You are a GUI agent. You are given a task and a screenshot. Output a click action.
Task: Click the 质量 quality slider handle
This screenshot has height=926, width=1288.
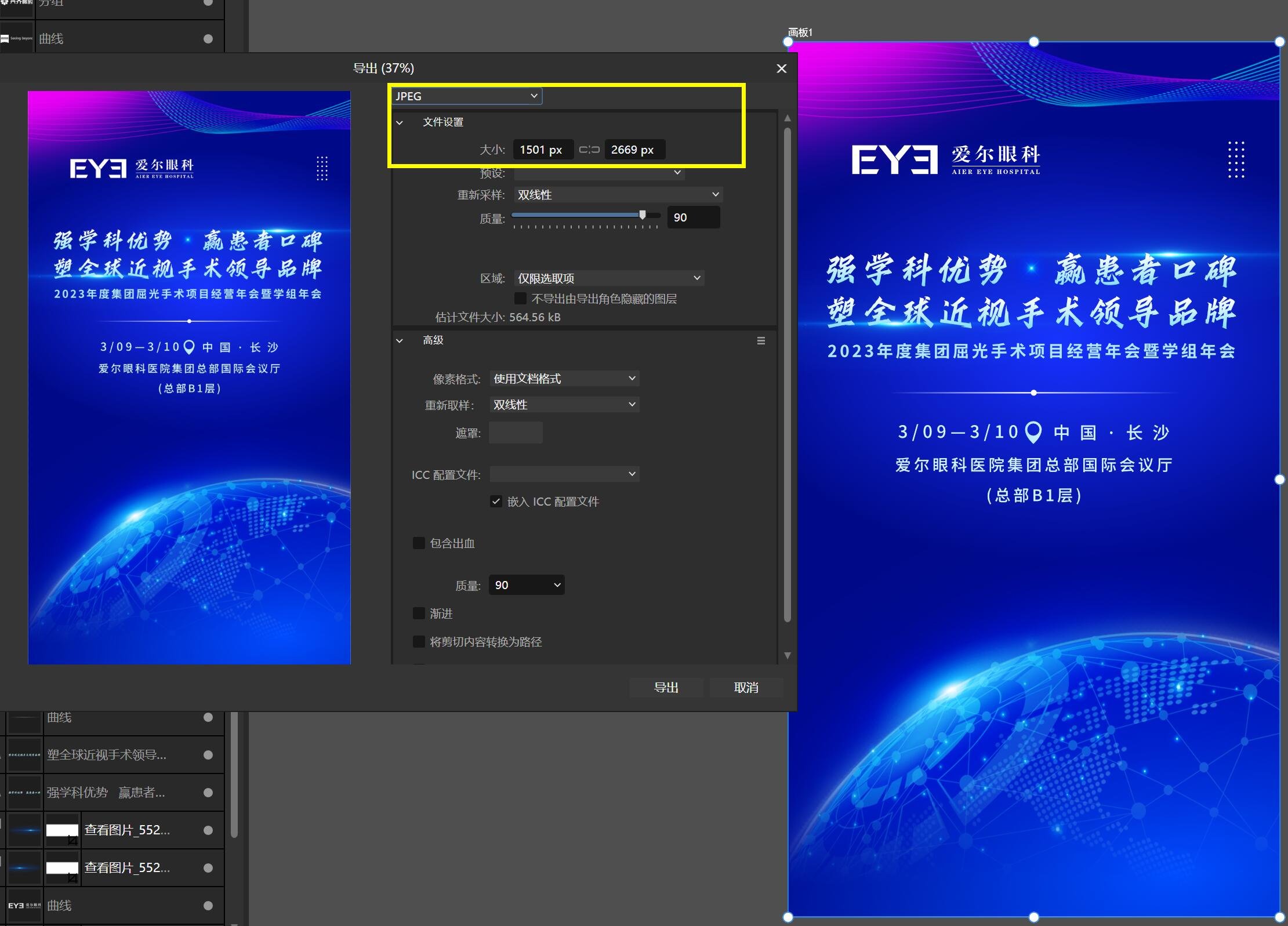pyautogui.click(x=643, y=215)
